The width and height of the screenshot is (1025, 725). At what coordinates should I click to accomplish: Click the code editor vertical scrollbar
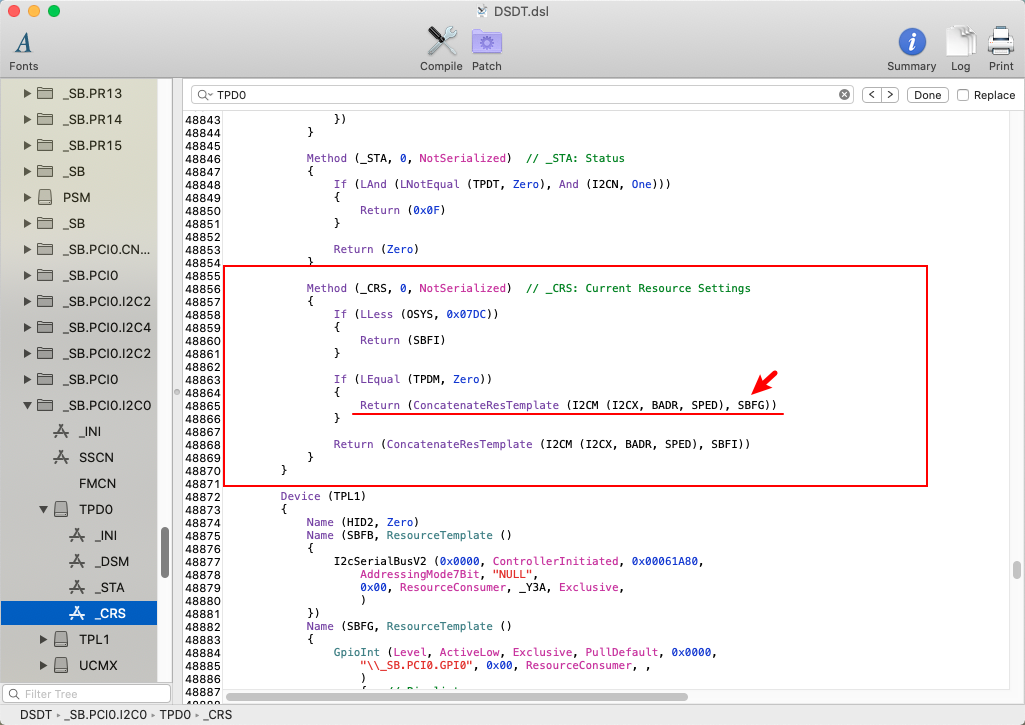(1017, 570)
